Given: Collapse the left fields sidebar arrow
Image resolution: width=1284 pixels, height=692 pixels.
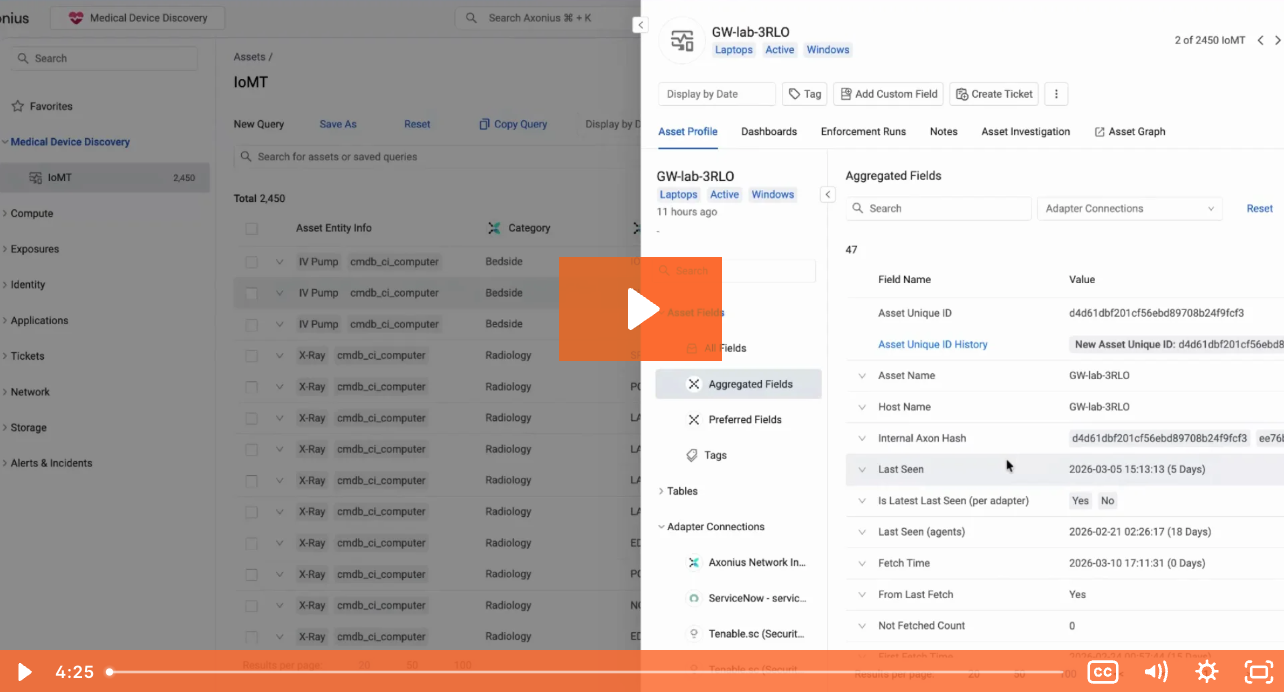Looking at the screenshot, I should coord(827,194).
